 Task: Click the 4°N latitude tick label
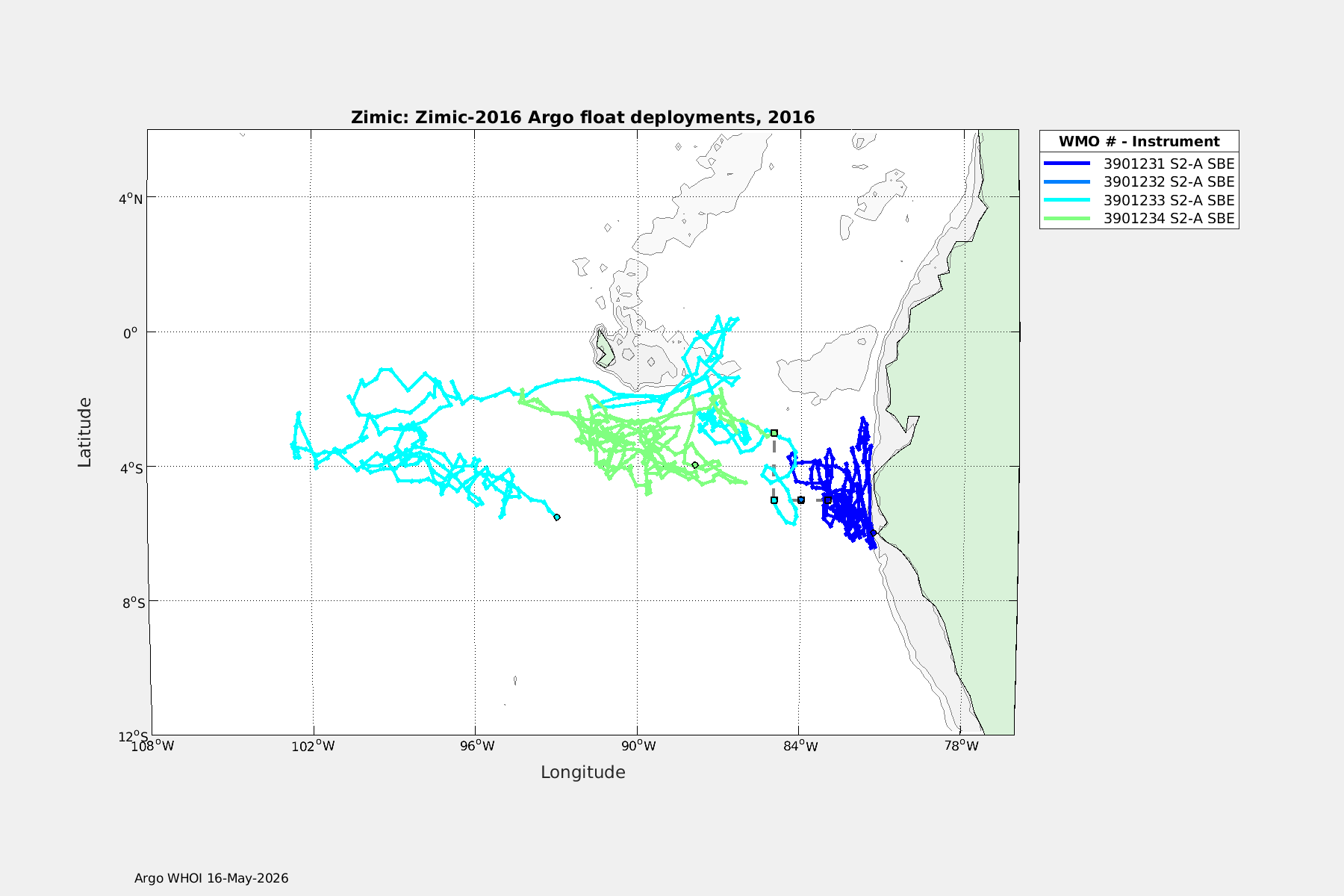132,199
